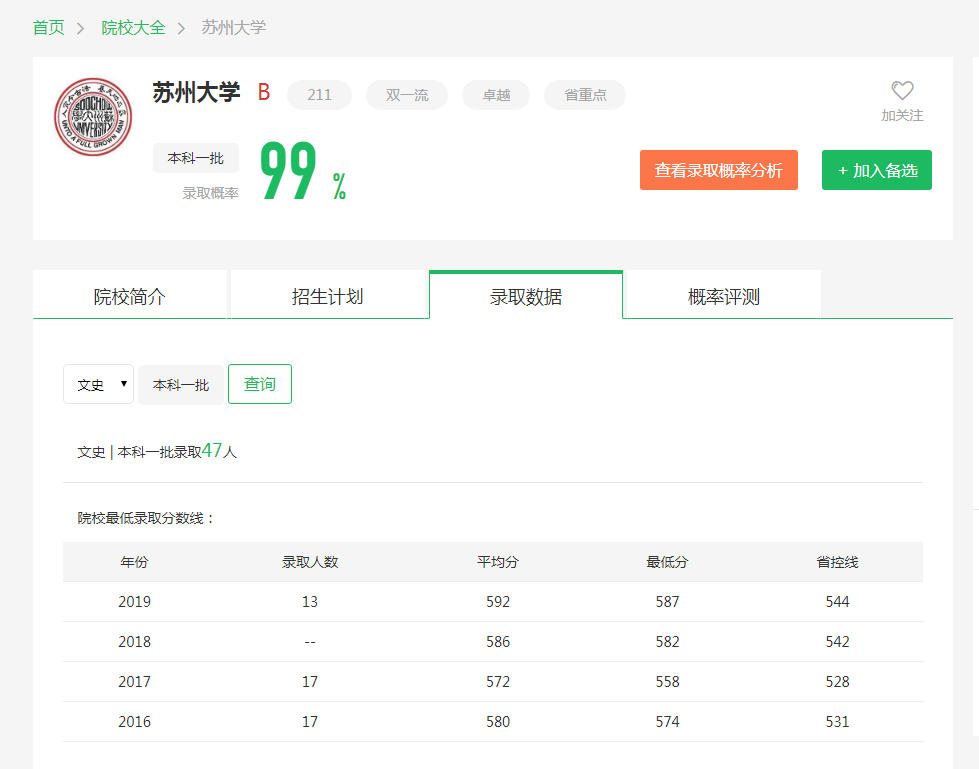Screen dimensions: 979x769
Task: Click 录取人数 column header
Action: click(310, 562)
